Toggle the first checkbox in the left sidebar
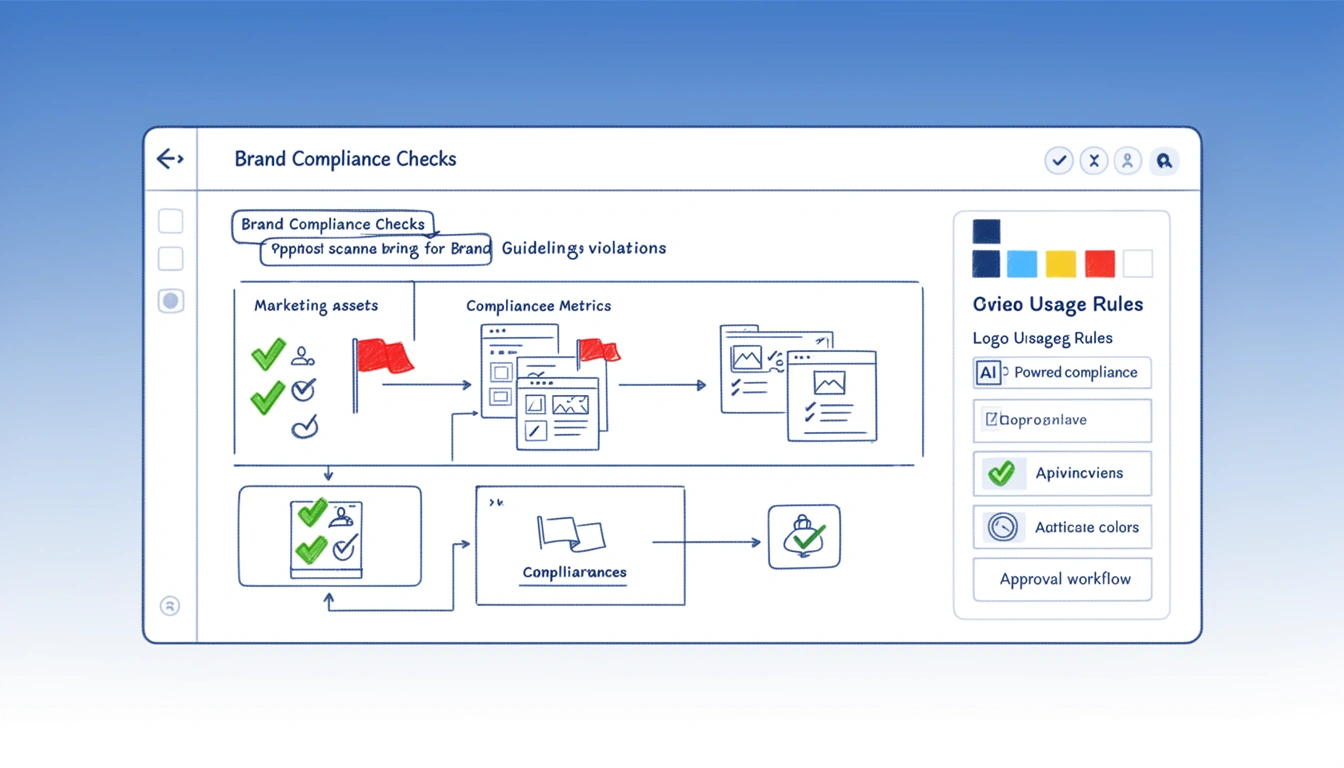Screen dimensions: 1344x768 (x=170, y=220)
